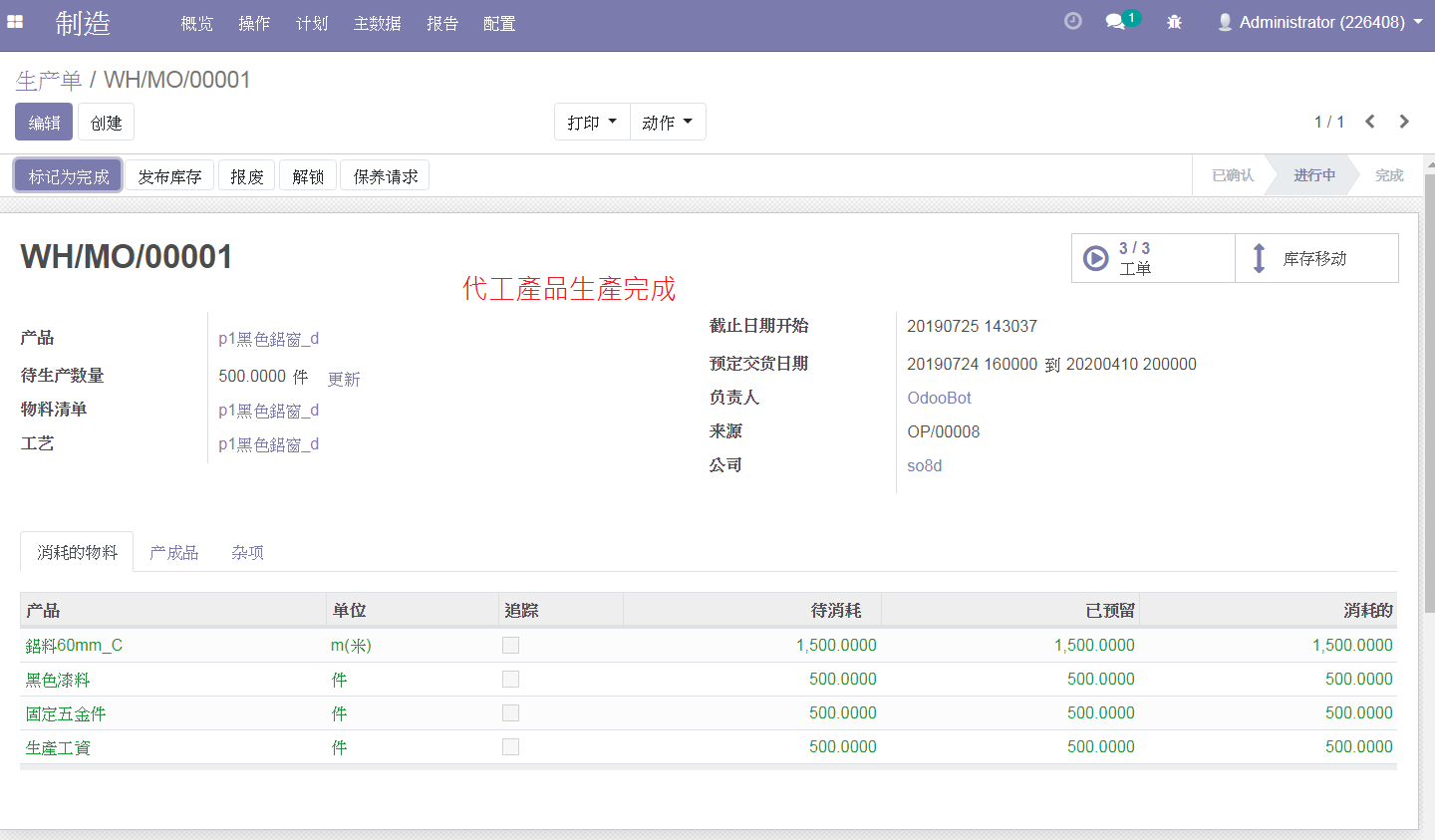Select the 黑色漆料 row product name
The image size is (1435, 840).
tap(58, 680)
